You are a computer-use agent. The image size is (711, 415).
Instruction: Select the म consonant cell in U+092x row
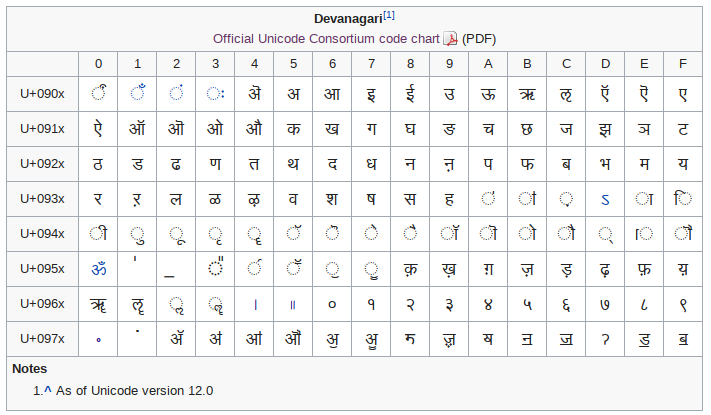(644, 164)
